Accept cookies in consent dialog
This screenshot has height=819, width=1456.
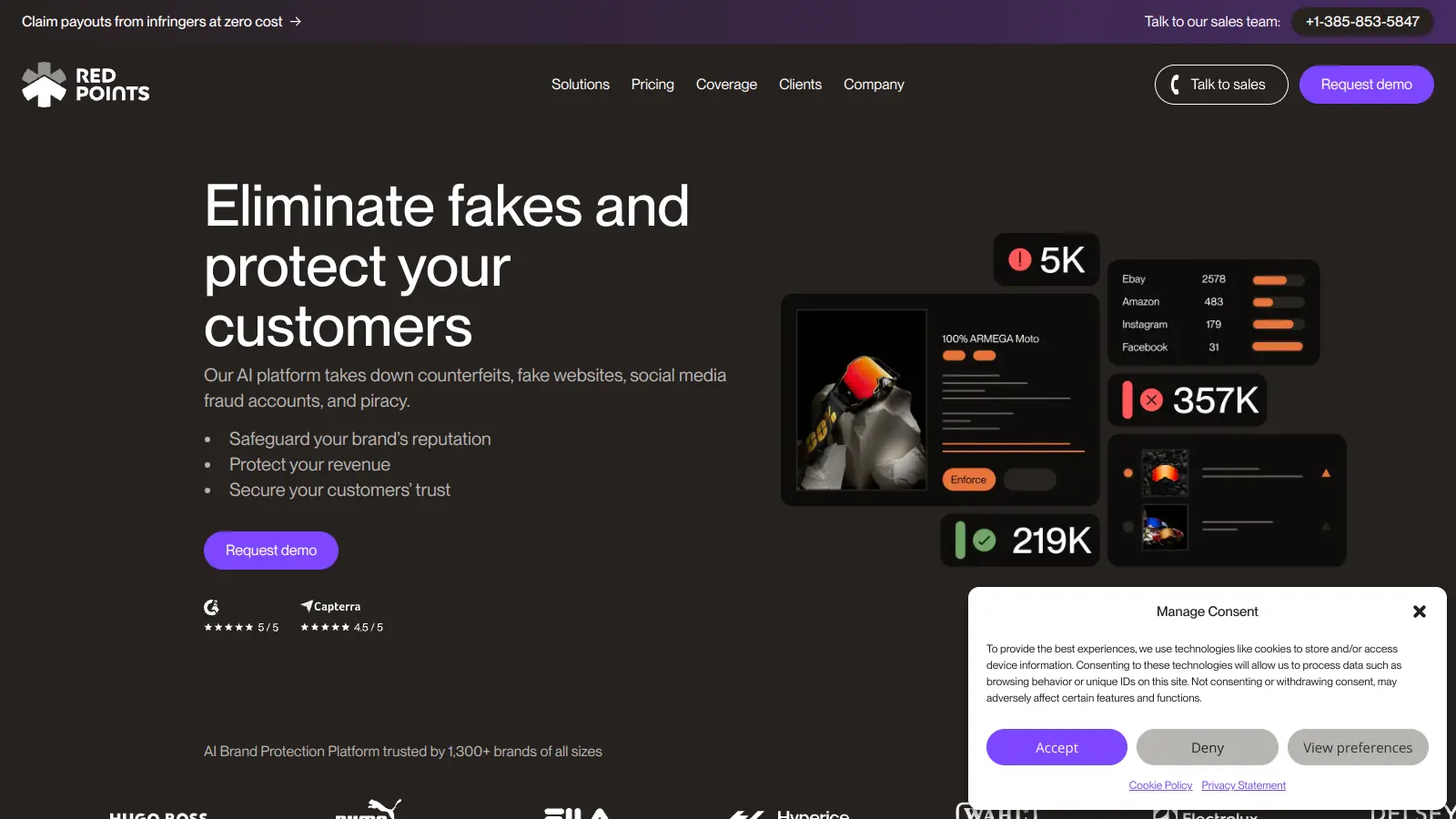[x=1057, y=747]
